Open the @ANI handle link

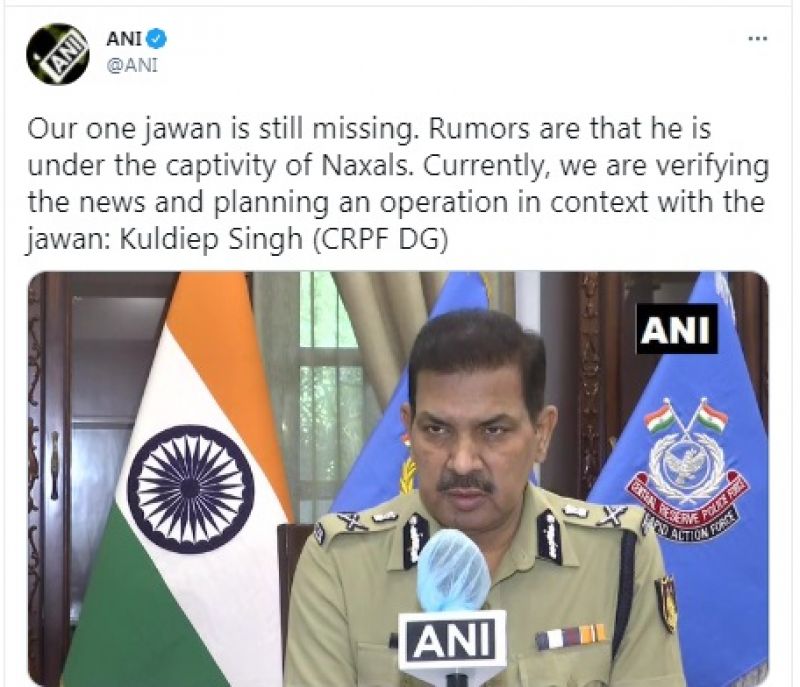132,65
